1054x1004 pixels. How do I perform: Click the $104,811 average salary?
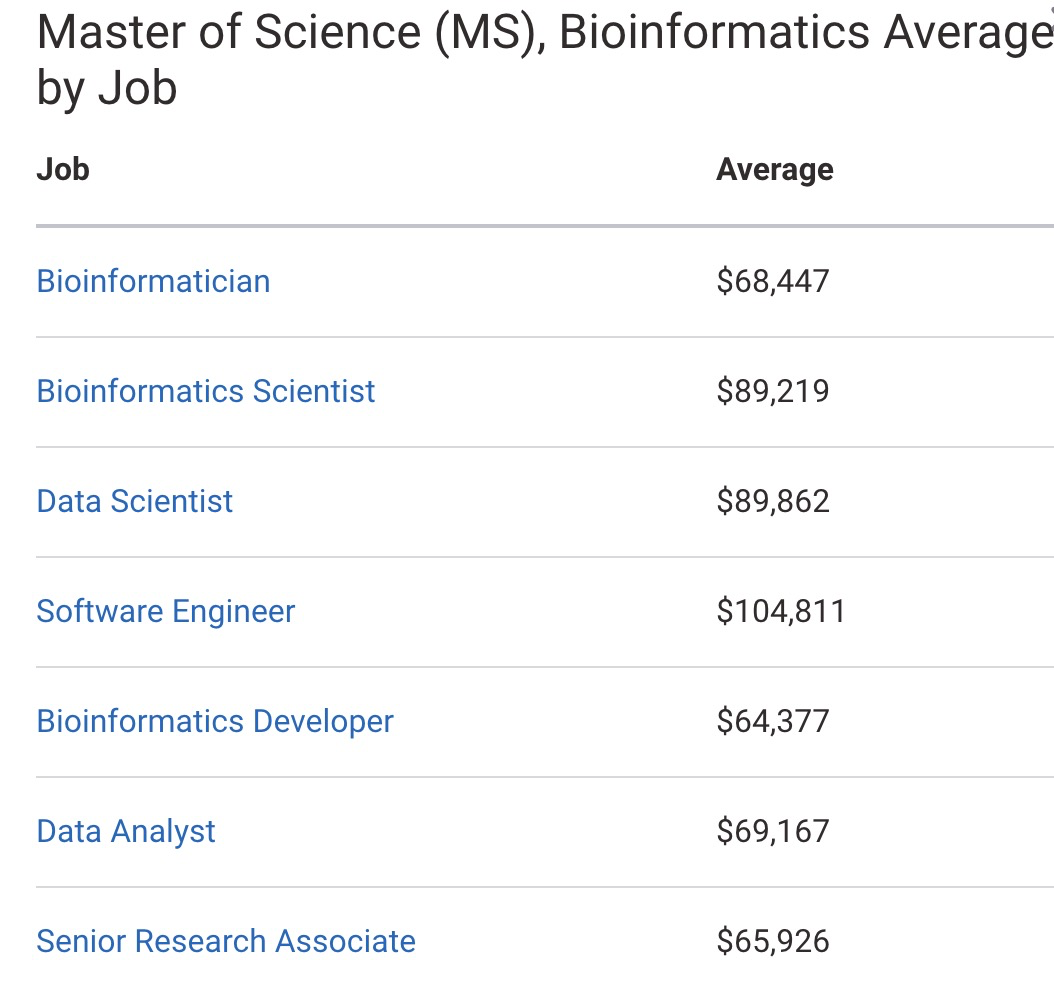click(781, 611)
